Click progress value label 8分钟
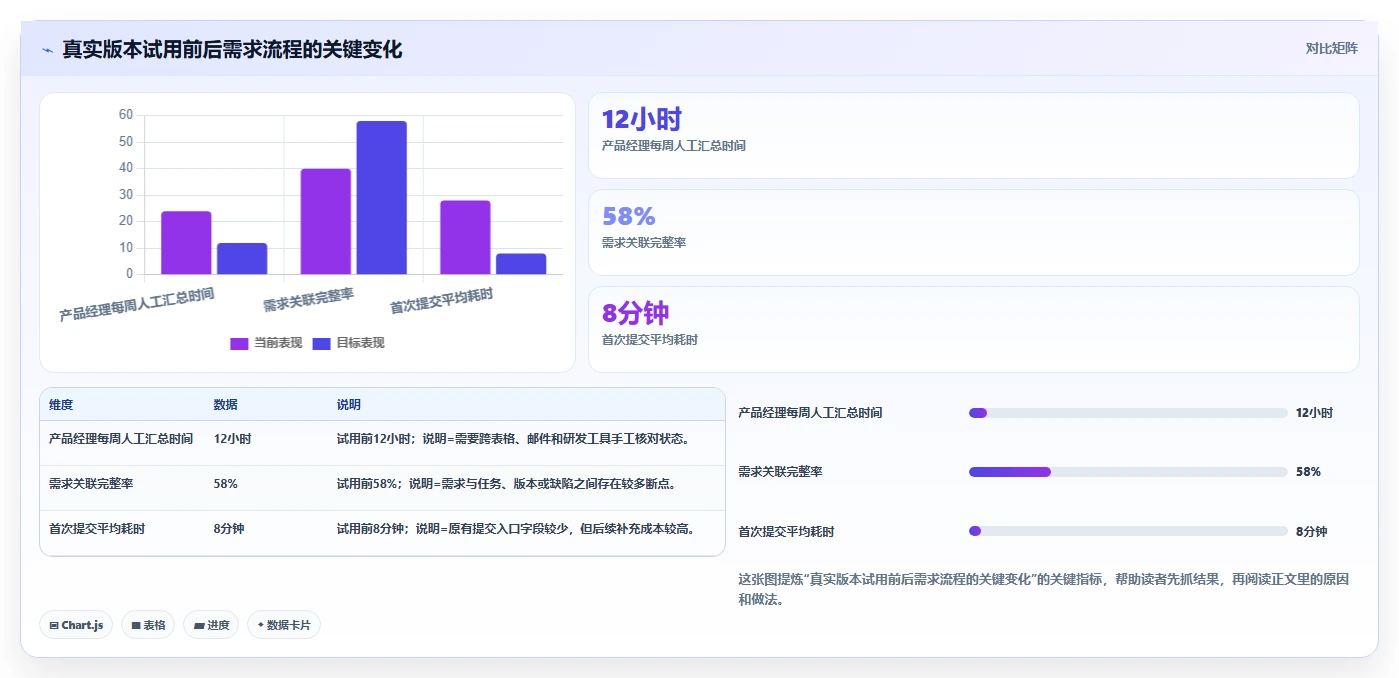Screen dimensions: 1399x678 click(1311, 532)
